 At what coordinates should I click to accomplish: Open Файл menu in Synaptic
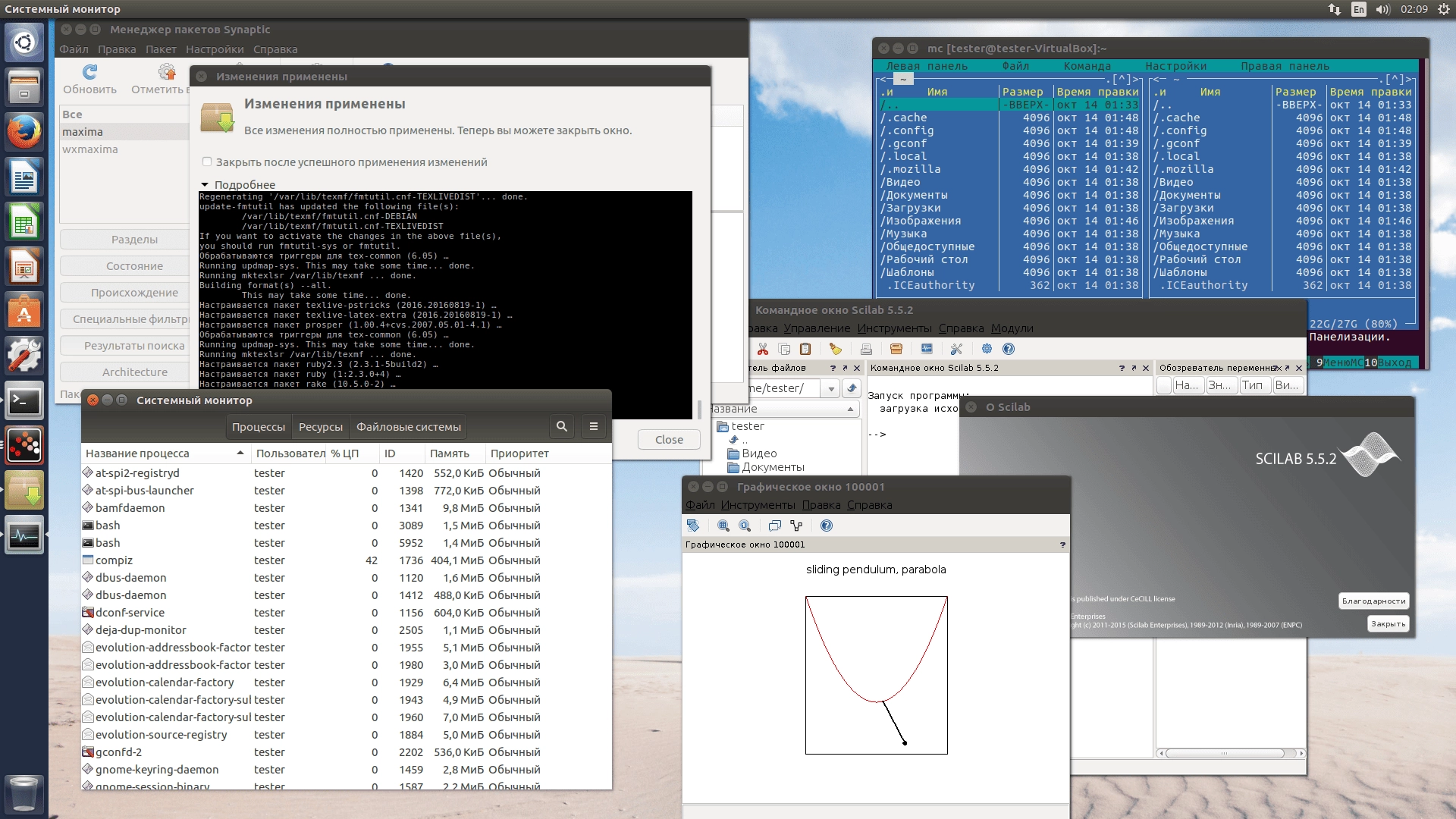(74, 49)
